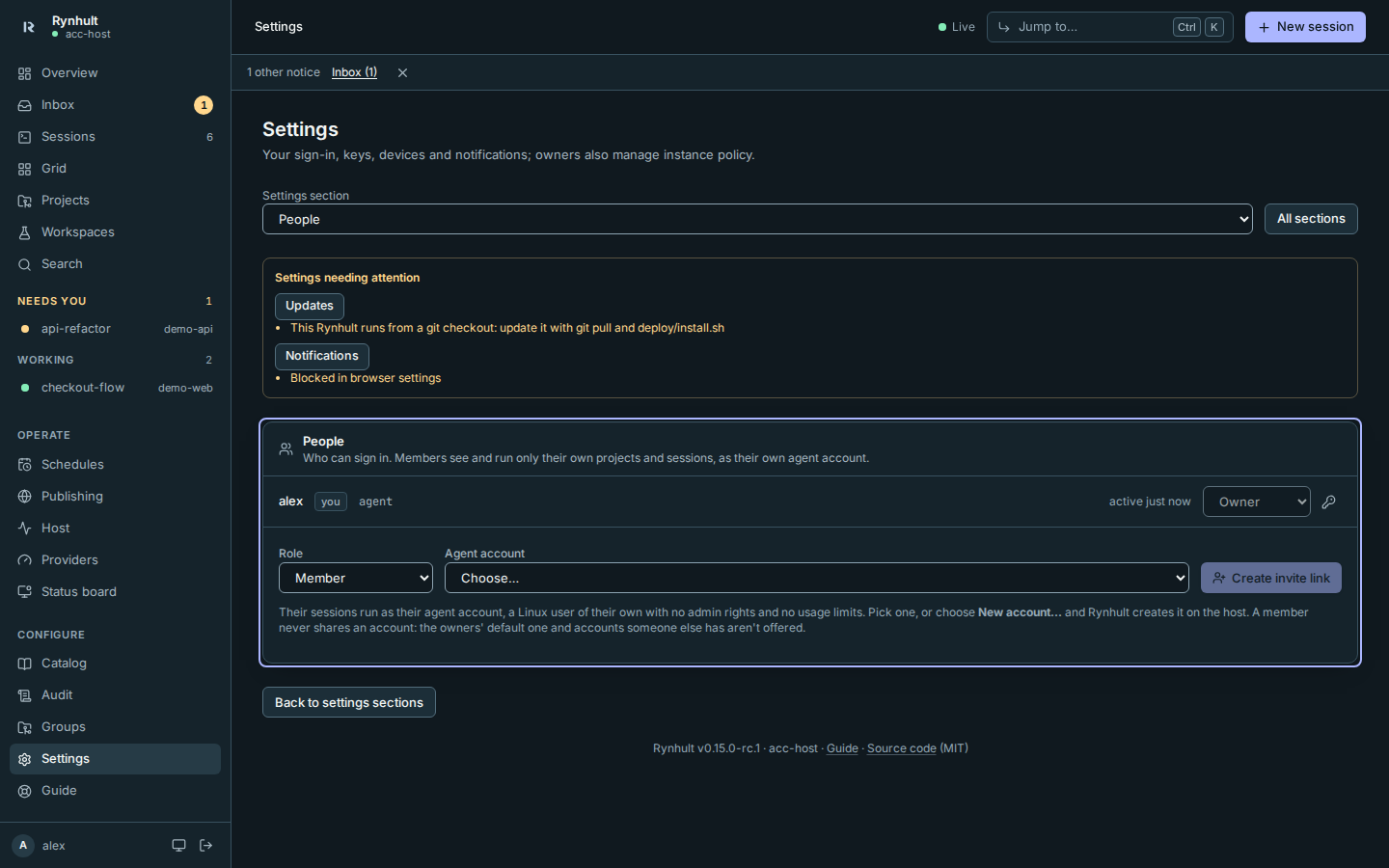The image size is (1389, 868).
Task: Dismiss the notice bar with the X
Action: pyautogui.click(x=402, y=73)
